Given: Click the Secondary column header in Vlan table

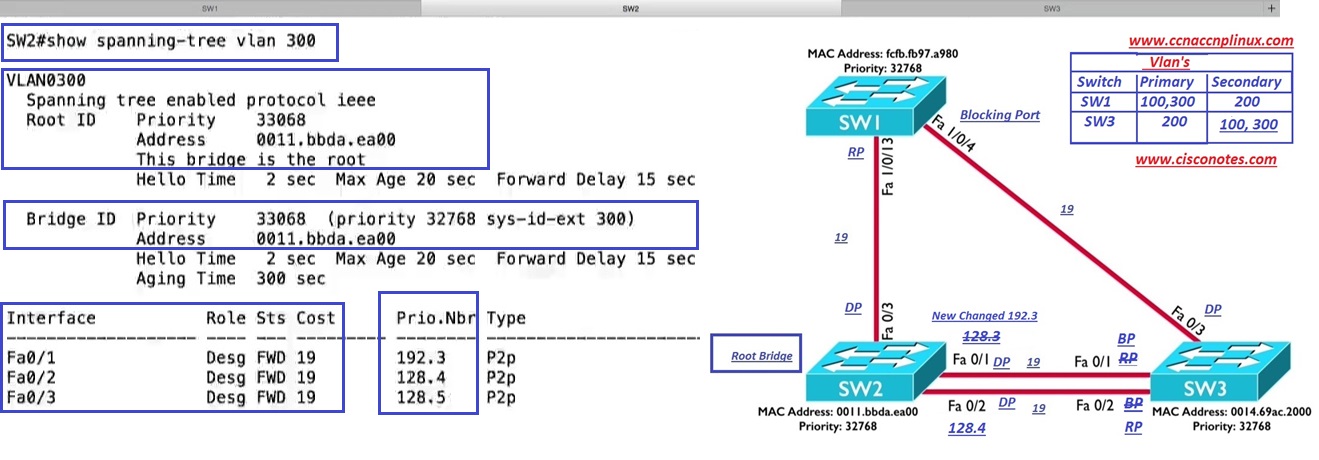Looking at the screenshot, I should tap(1246, 82).
